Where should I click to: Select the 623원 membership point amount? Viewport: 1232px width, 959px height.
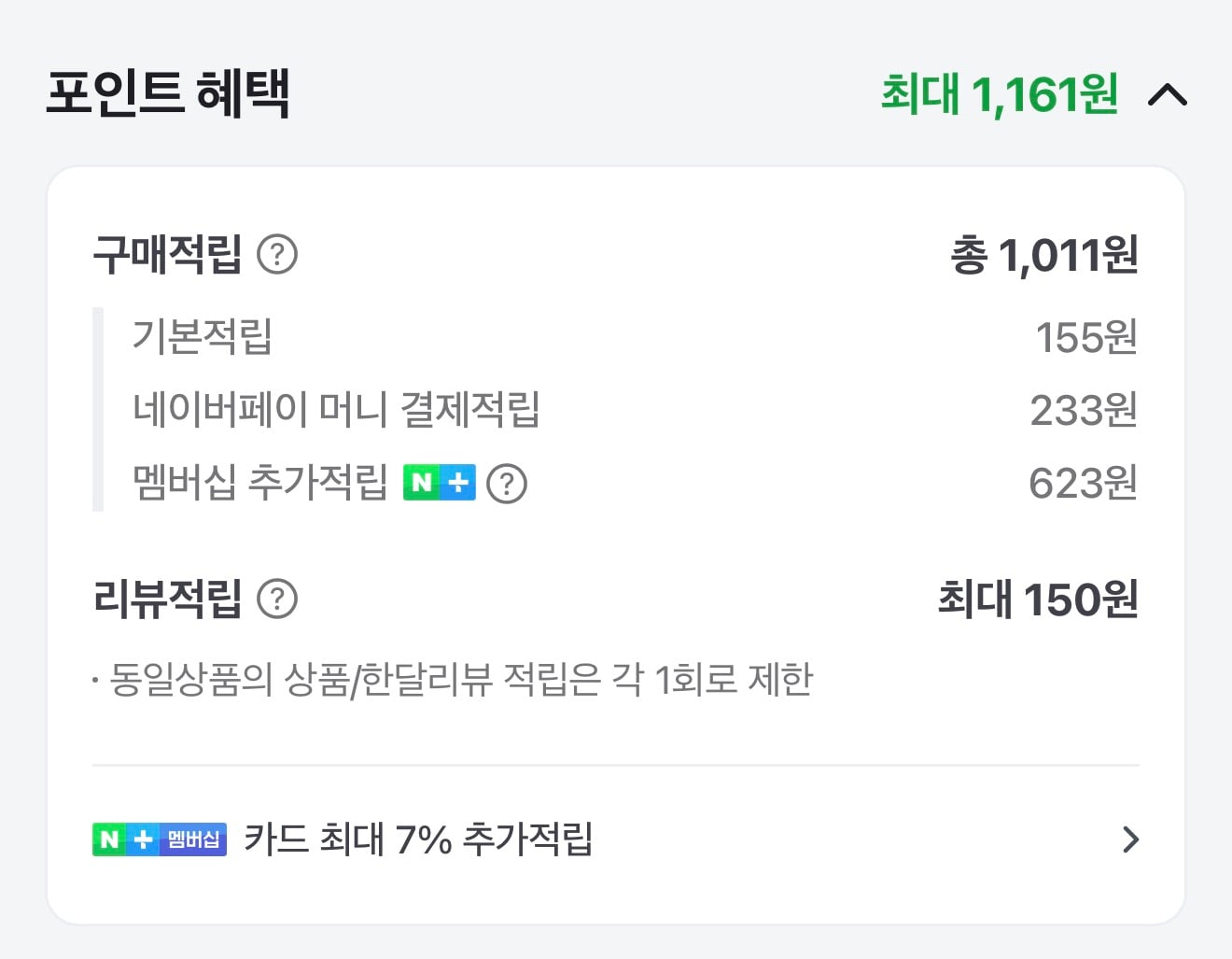point(1084,483)
